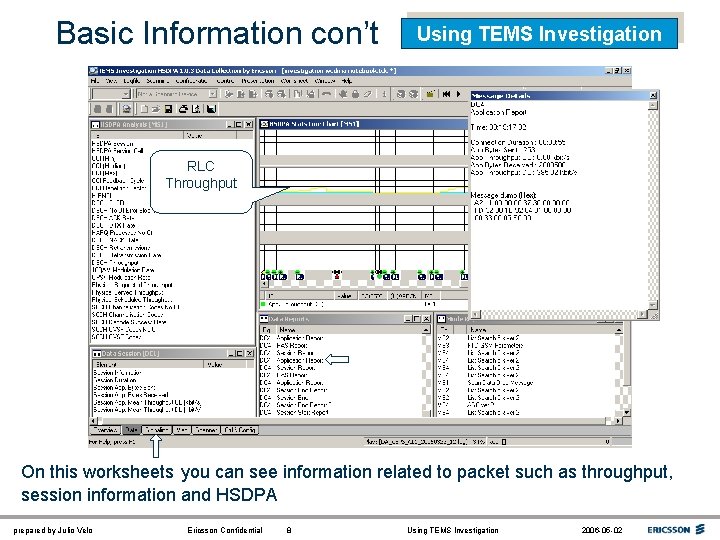Maximize the HSDPA Analysis panel
This screenshot has width=720, height=540.
click(238, 124)
